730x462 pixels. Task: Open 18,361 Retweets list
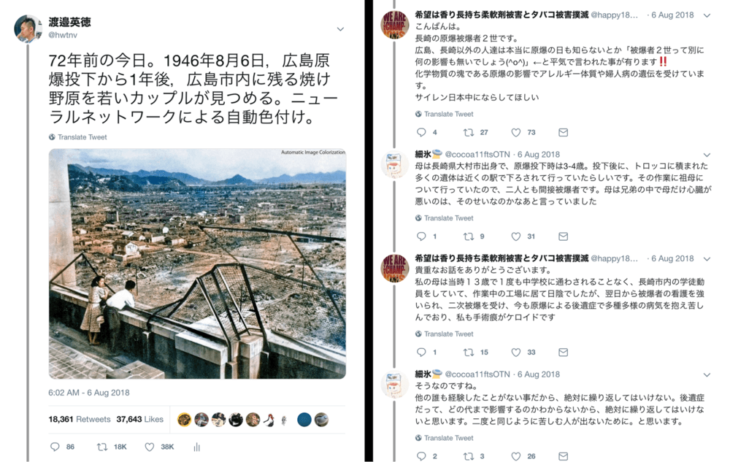coord(79,419)
